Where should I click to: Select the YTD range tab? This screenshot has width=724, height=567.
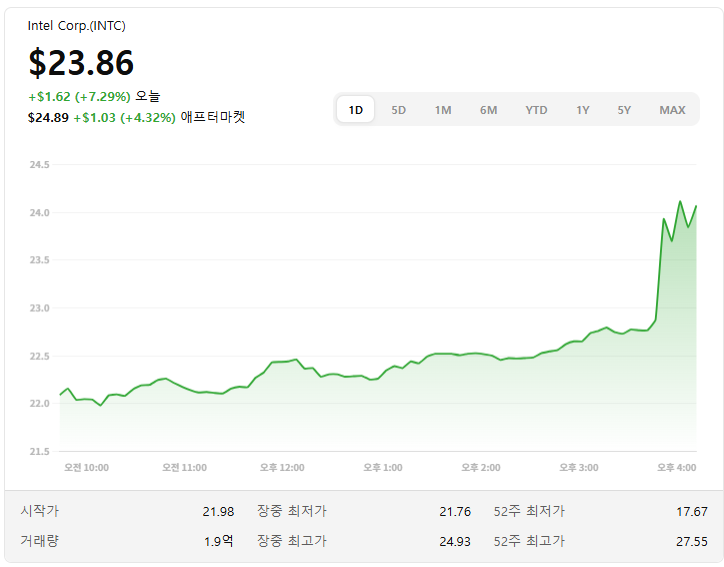[536, 110]
